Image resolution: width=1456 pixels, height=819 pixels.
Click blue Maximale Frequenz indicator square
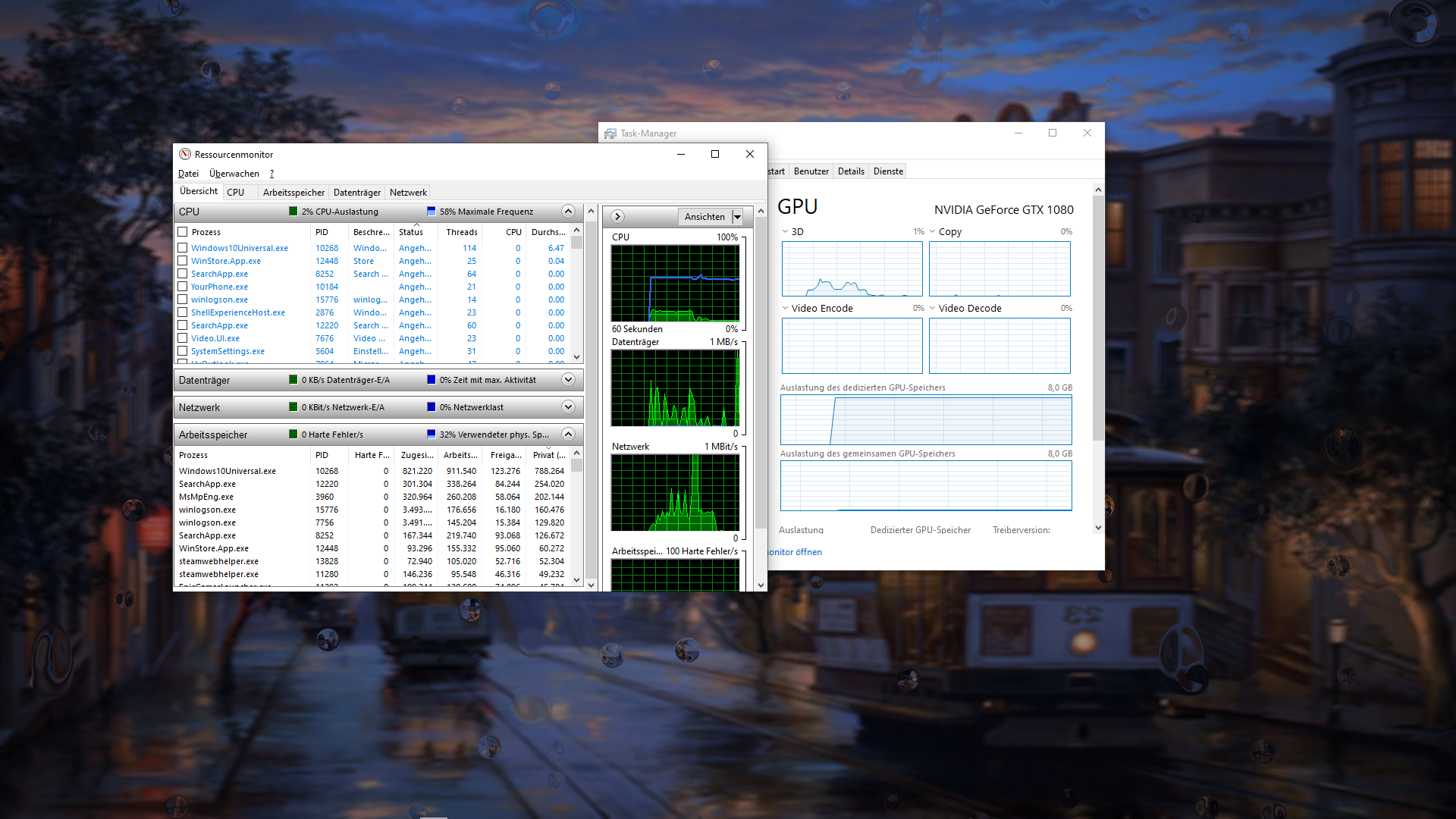point(431,212)
